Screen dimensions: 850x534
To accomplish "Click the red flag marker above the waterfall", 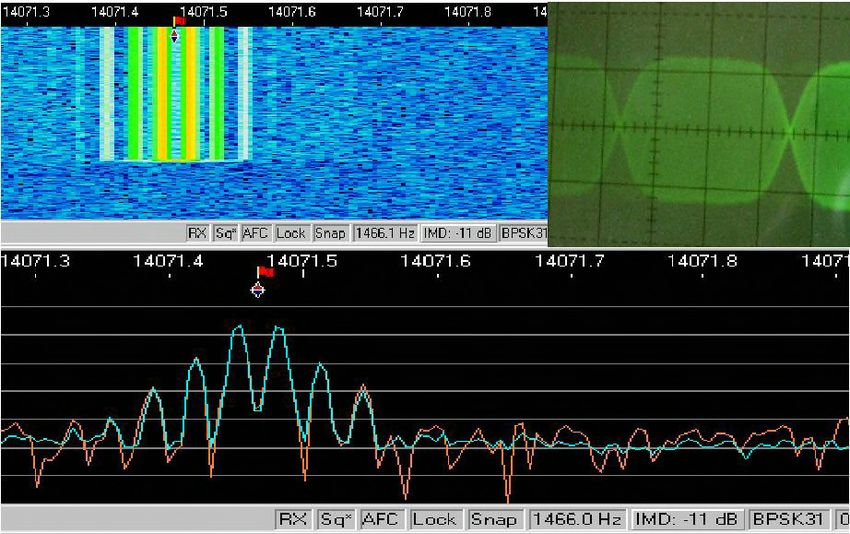I will [179, 21].
